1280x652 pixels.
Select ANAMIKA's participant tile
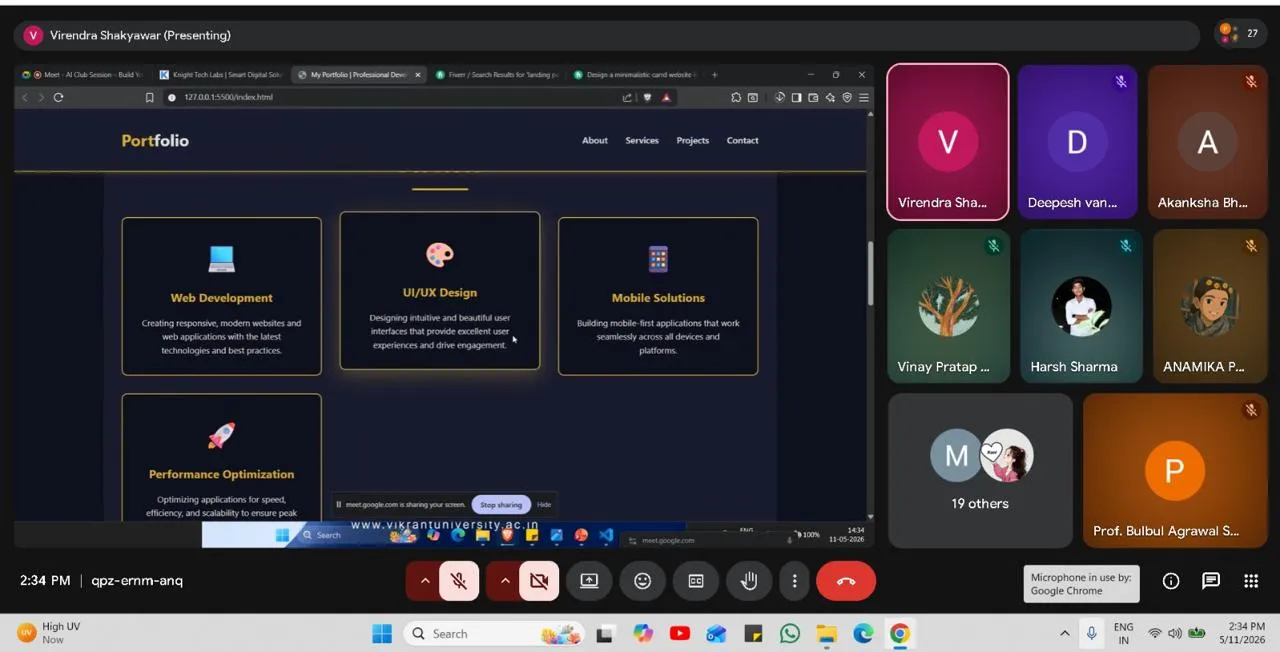pyautogui.click(x=1211, y=306)
